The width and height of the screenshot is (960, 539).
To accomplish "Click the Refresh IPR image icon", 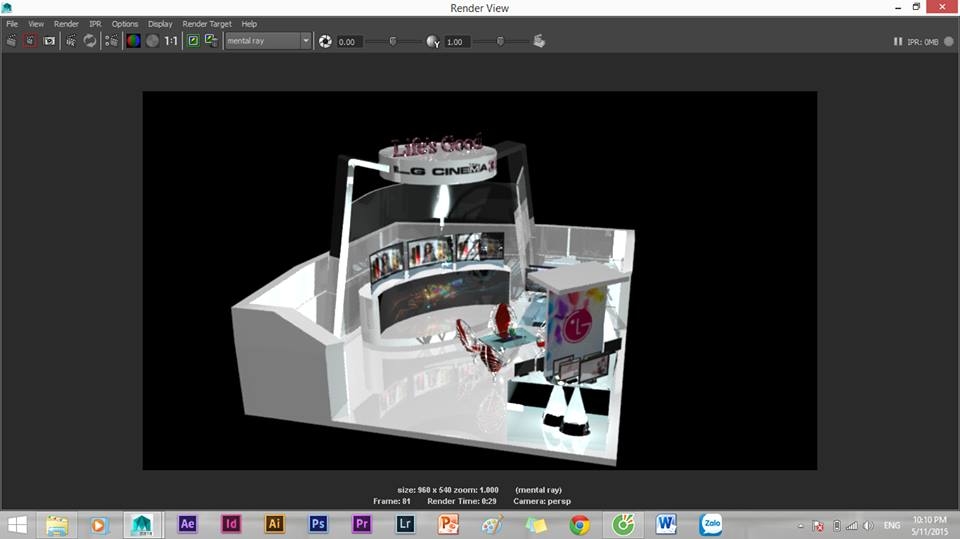I will coord(90,41).
